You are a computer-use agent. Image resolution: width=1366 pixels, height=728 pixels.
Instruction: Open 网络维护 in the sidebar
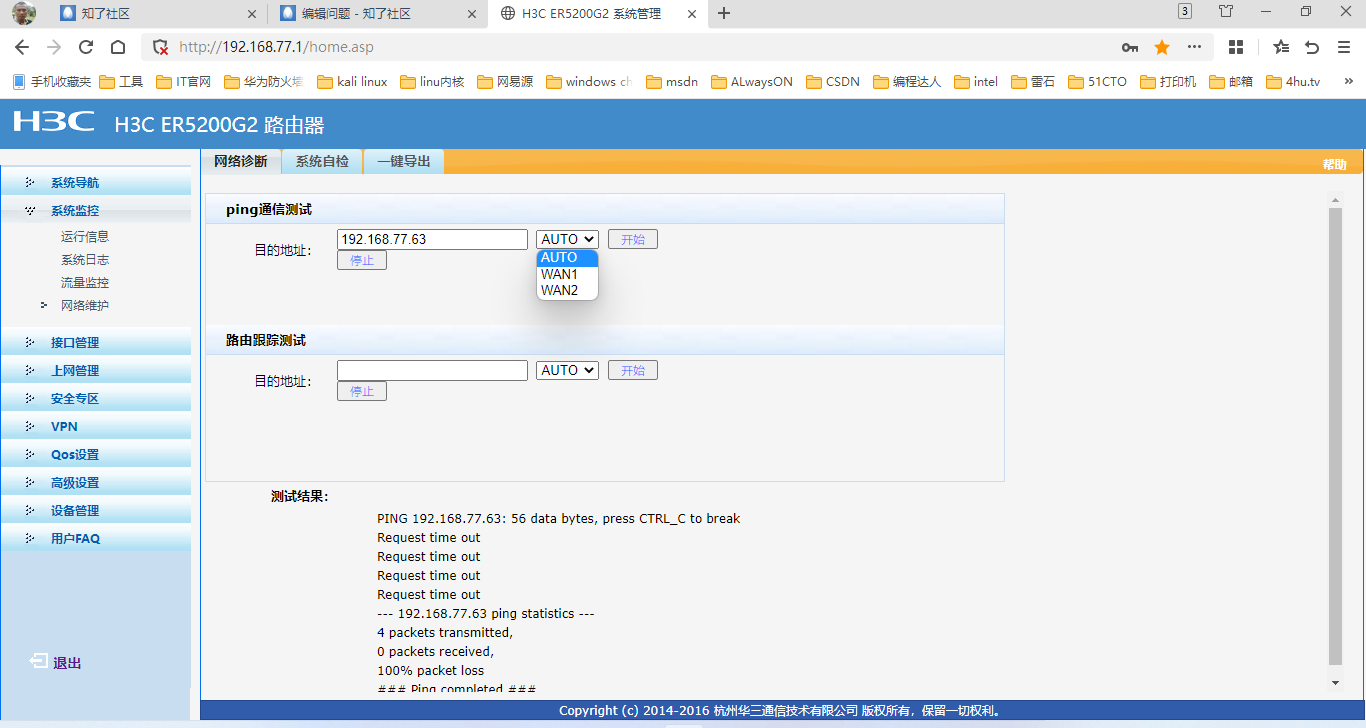[x=85, y=306]
